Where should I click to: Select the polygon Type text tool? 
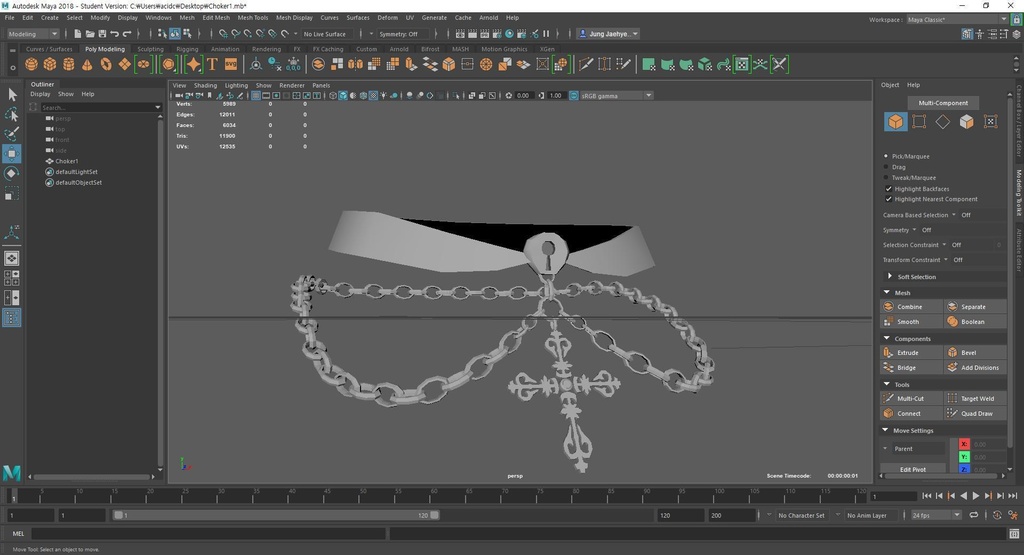pos(212,64)
